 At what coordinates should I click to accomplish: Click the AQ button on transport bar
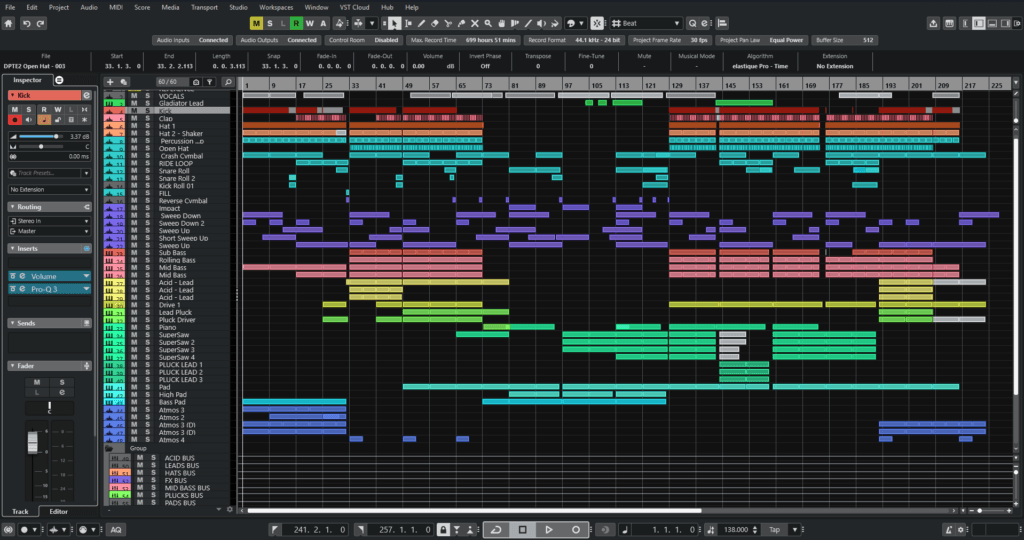(116, 530)
